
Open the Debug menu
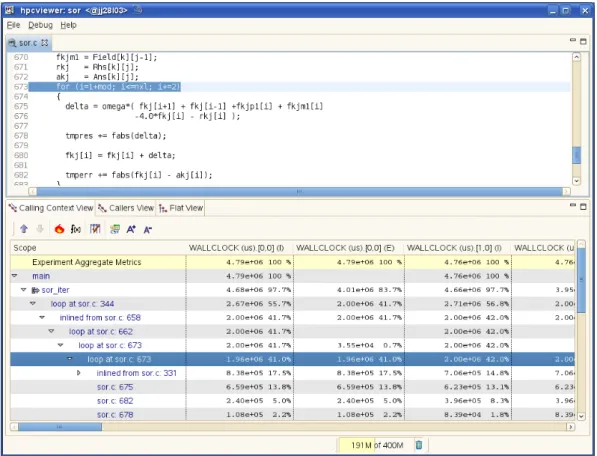pyautogui.click(x=40, y=25)
